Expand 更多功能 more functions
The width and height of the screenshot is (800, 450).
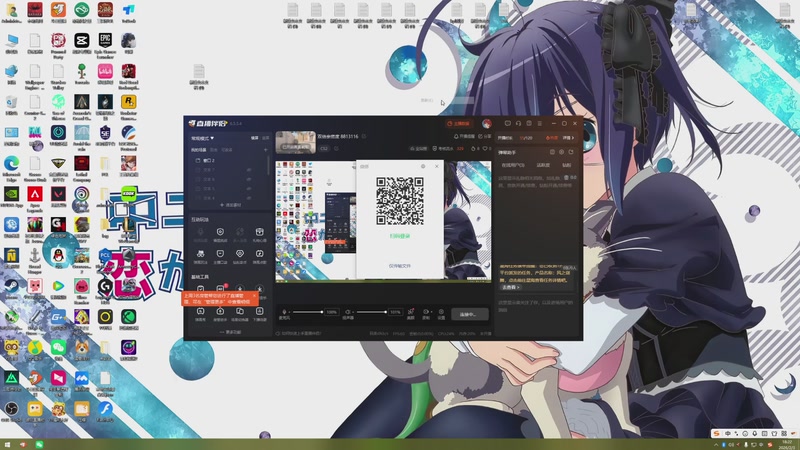pyautogui.click(x=230, y=332)
